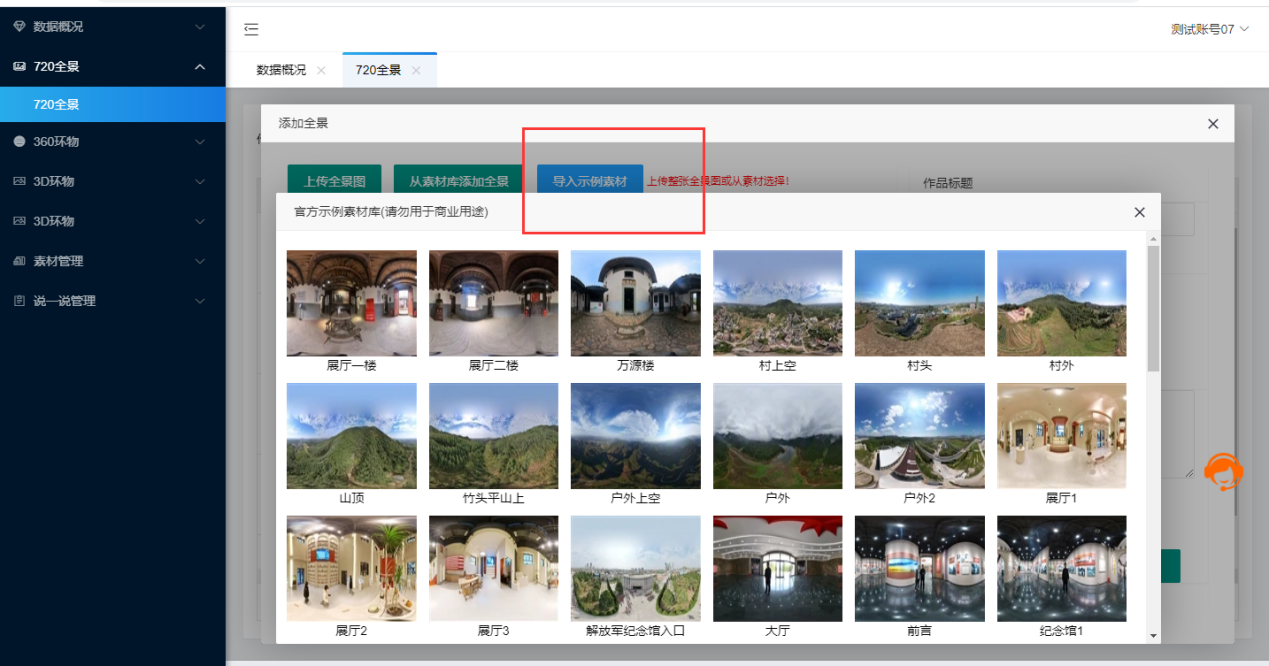The width and height of the screenshot is (1269, 666).
Task: Select the 万源楼 panorama thumbnail
Action: [x=635, y=303]
